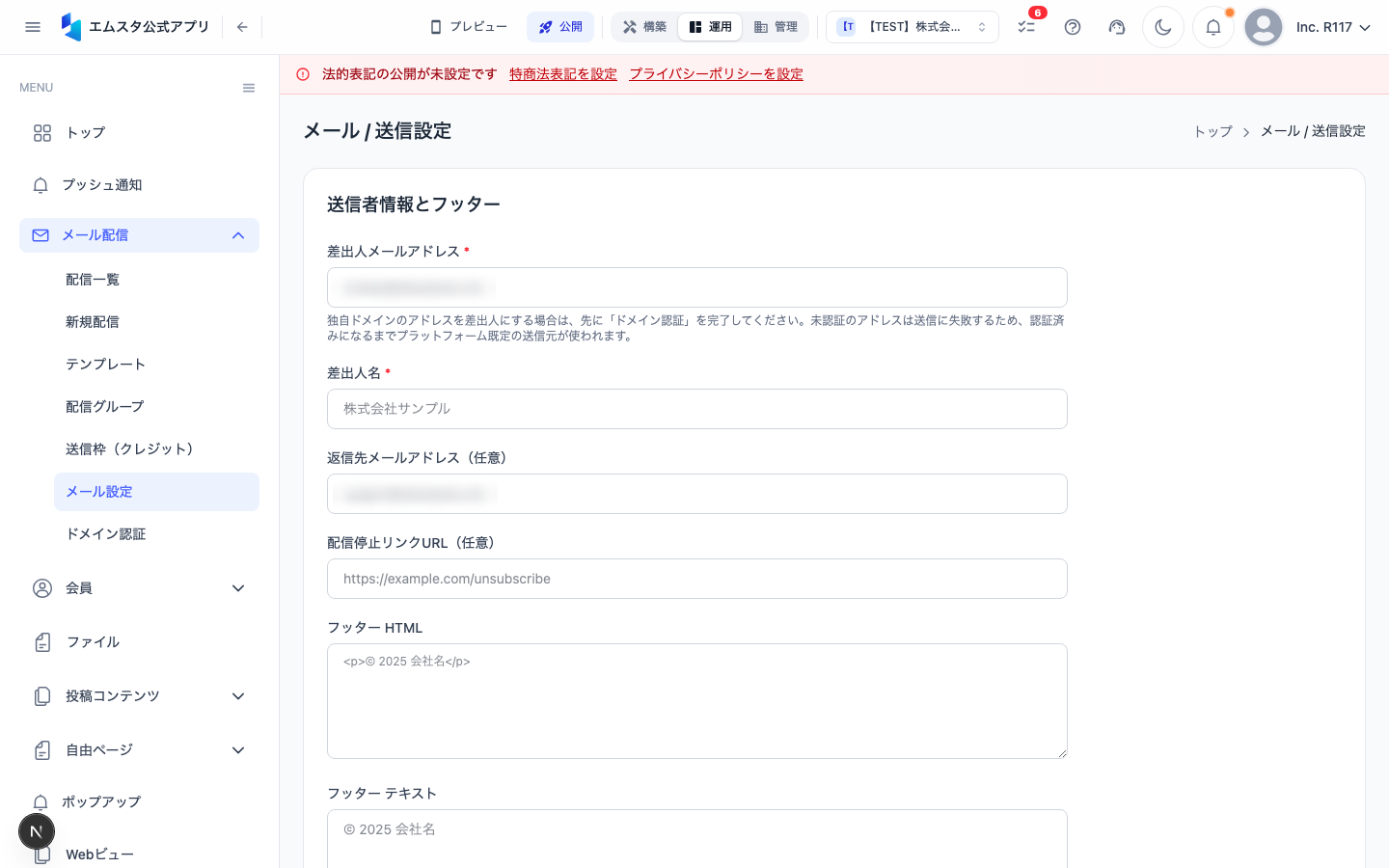Click the 公開 publish button
Image resolution: width=1389 pixels, height=868 pixels.
pos(560,27)
